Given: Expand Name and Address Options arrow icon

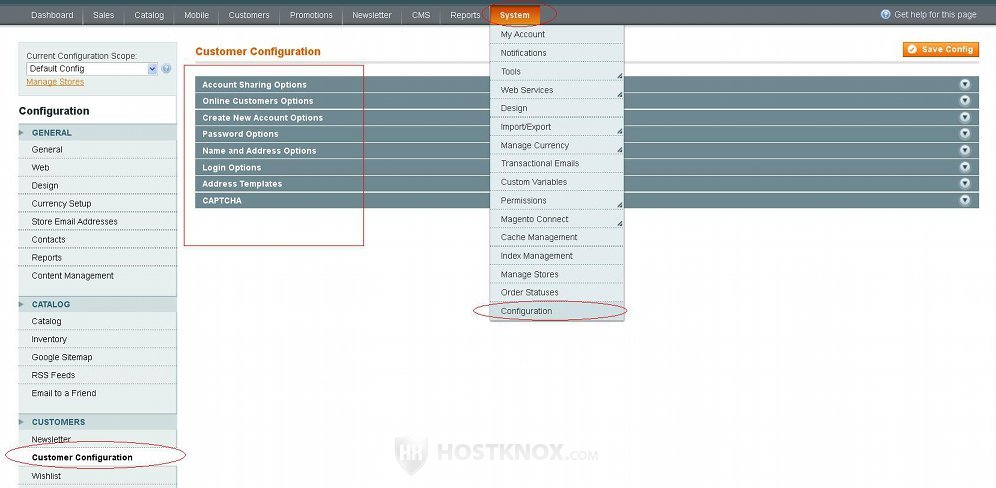Looking at the screenshot, I should (x=965, y=151).
